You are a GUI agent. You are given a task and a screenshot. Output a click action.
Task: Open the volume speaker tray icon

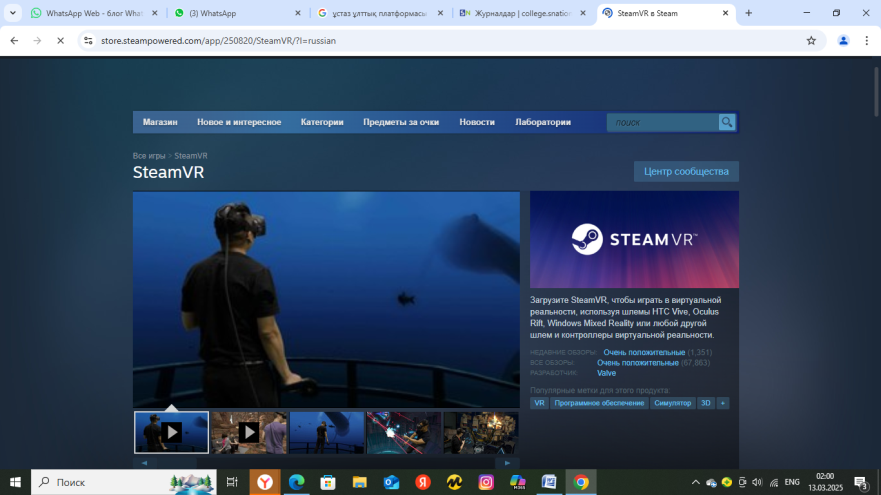(757, 482)
